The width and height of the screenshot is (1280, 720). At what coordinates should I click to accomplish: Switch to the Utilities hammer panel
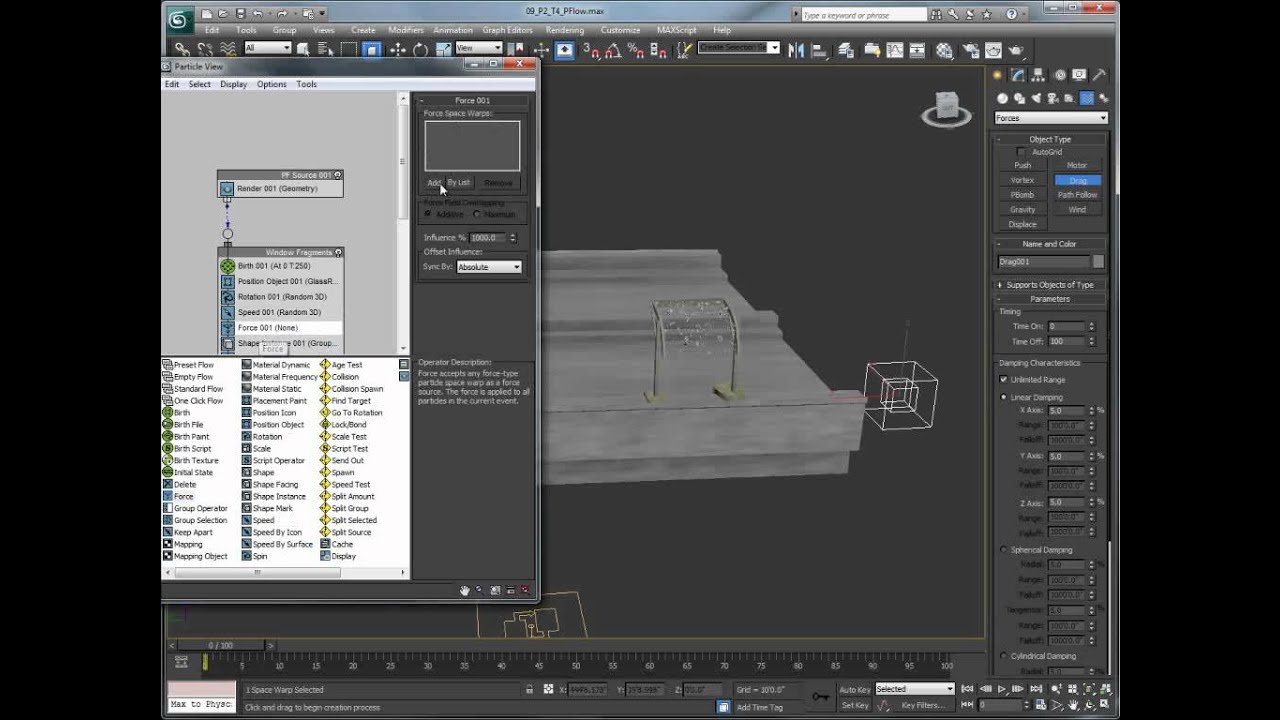(1100, 75)
